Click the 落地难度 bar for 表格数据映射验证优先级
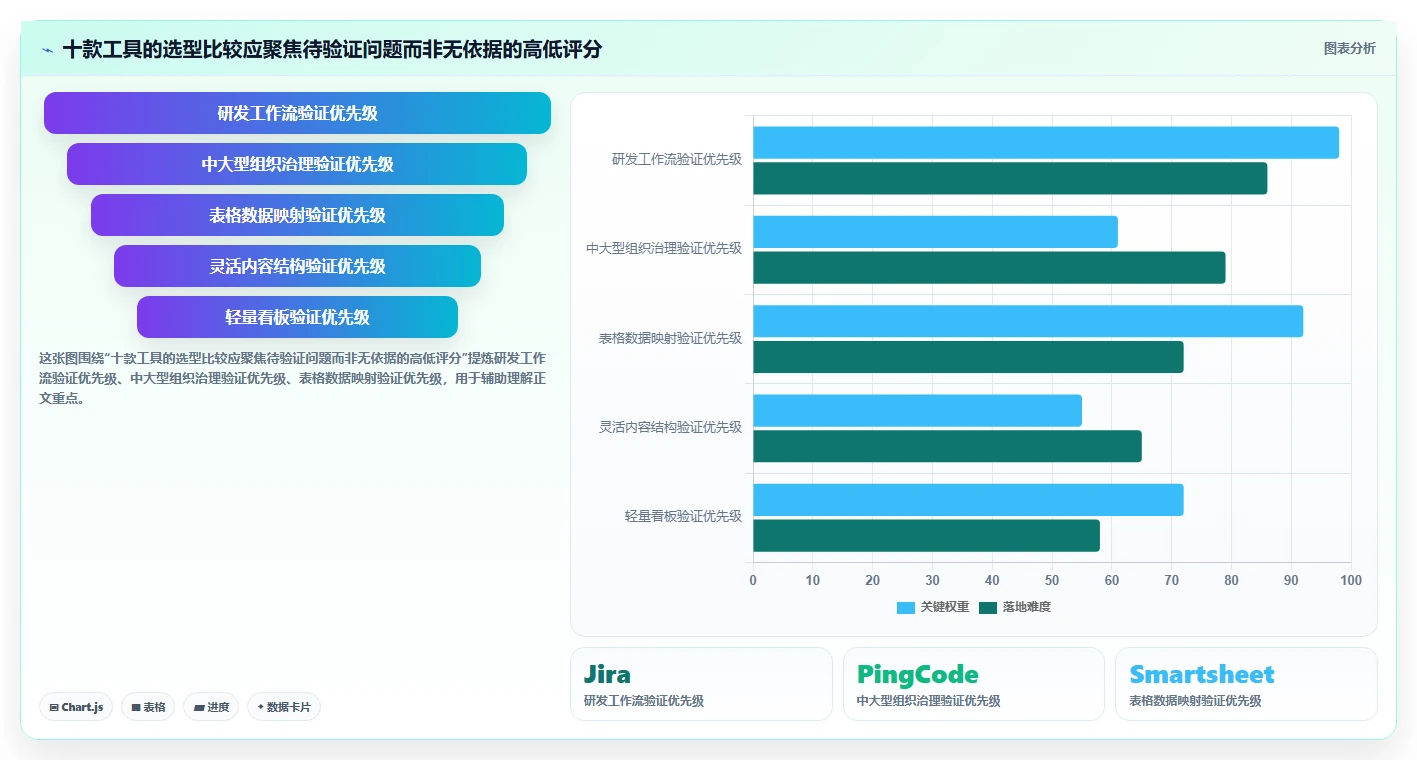Viewport: 1417px width, 760px height. (968, 357)
